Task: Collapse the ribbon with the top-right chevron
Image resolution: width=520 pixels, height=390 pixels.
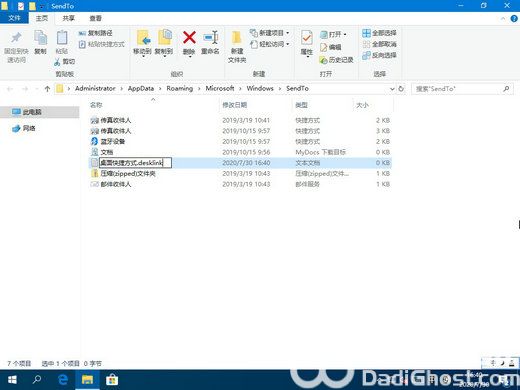Action: [503, 19]
